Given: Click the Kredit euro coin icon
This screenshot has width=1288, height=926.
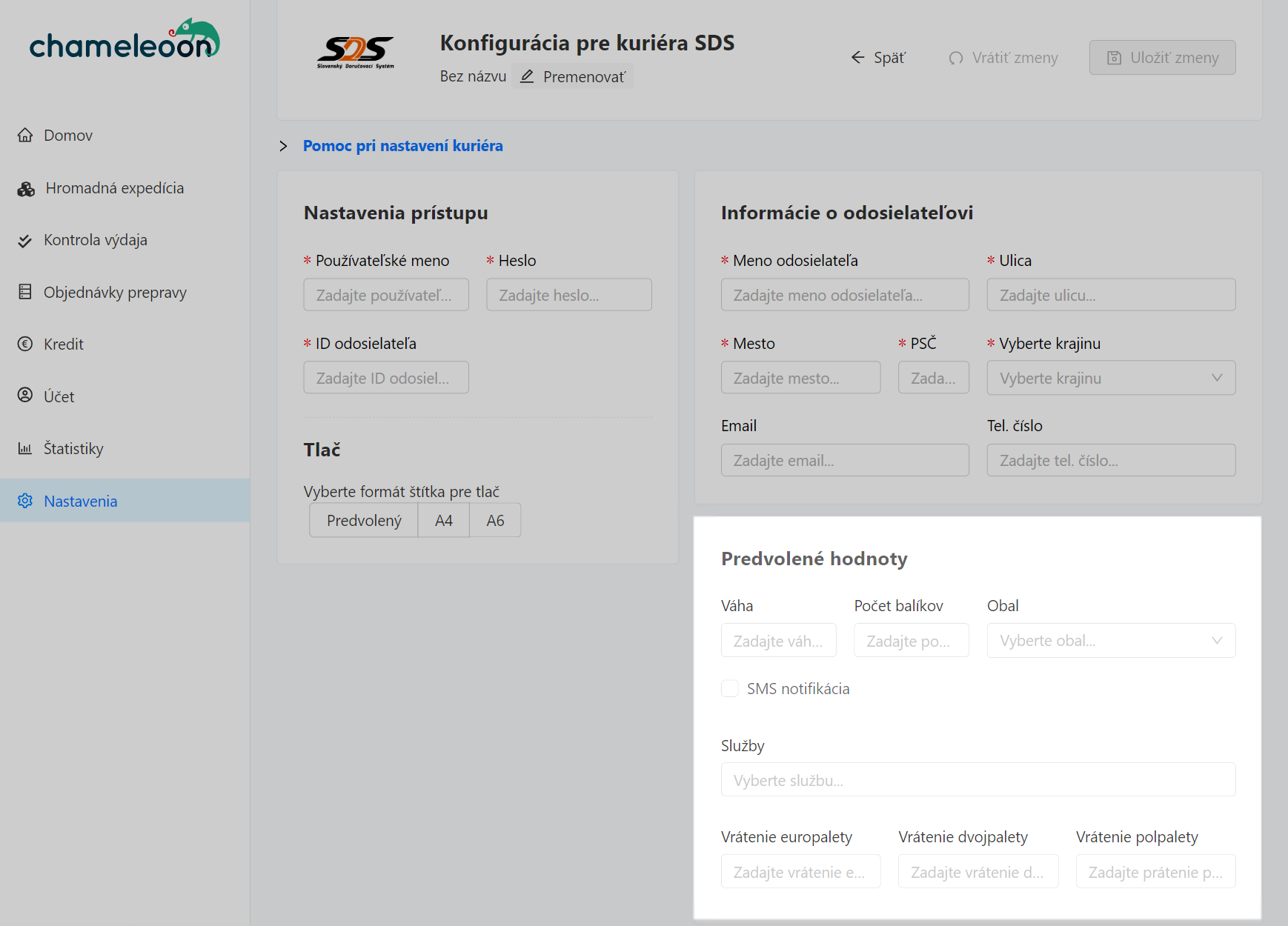Looking at the screenshot, I should 25,344.
